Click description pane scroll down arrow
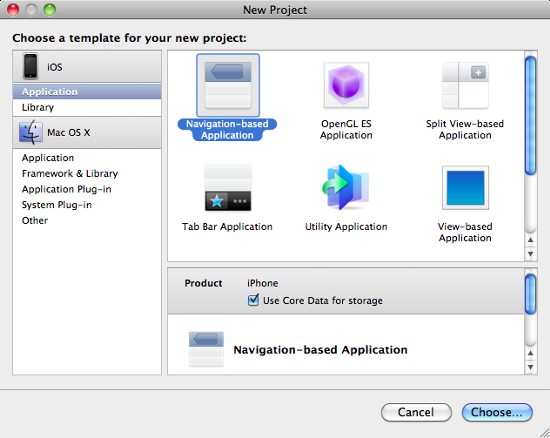The height and width of the screenshot is (438, 550). (530, 367)
